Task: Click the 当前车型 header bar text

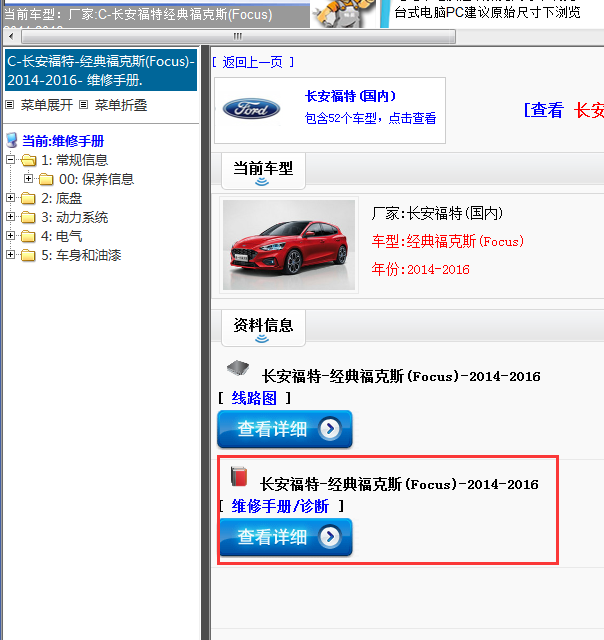Action: coord(138,15)
